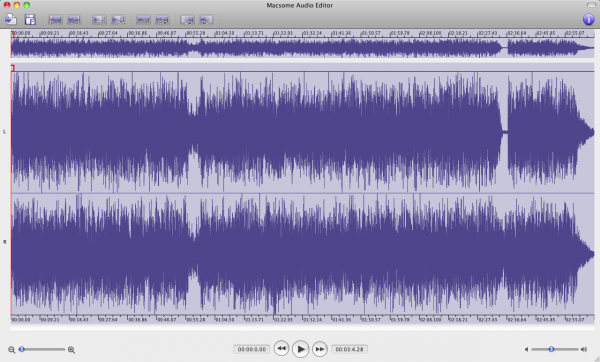Click the loud-volume speaker icon

(x=584, y=349)
